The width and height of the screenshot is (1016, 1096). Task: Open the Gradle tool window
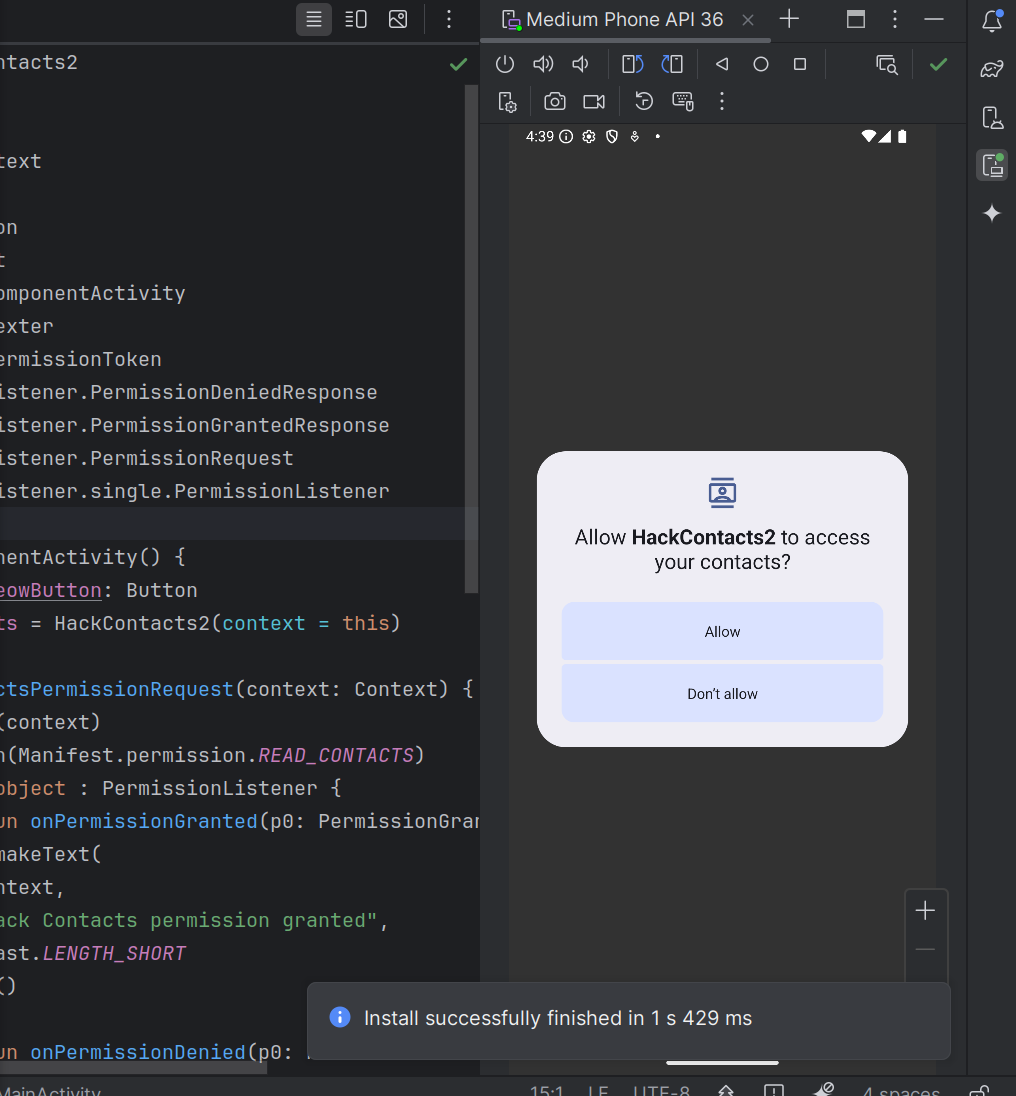click(992, 68)
